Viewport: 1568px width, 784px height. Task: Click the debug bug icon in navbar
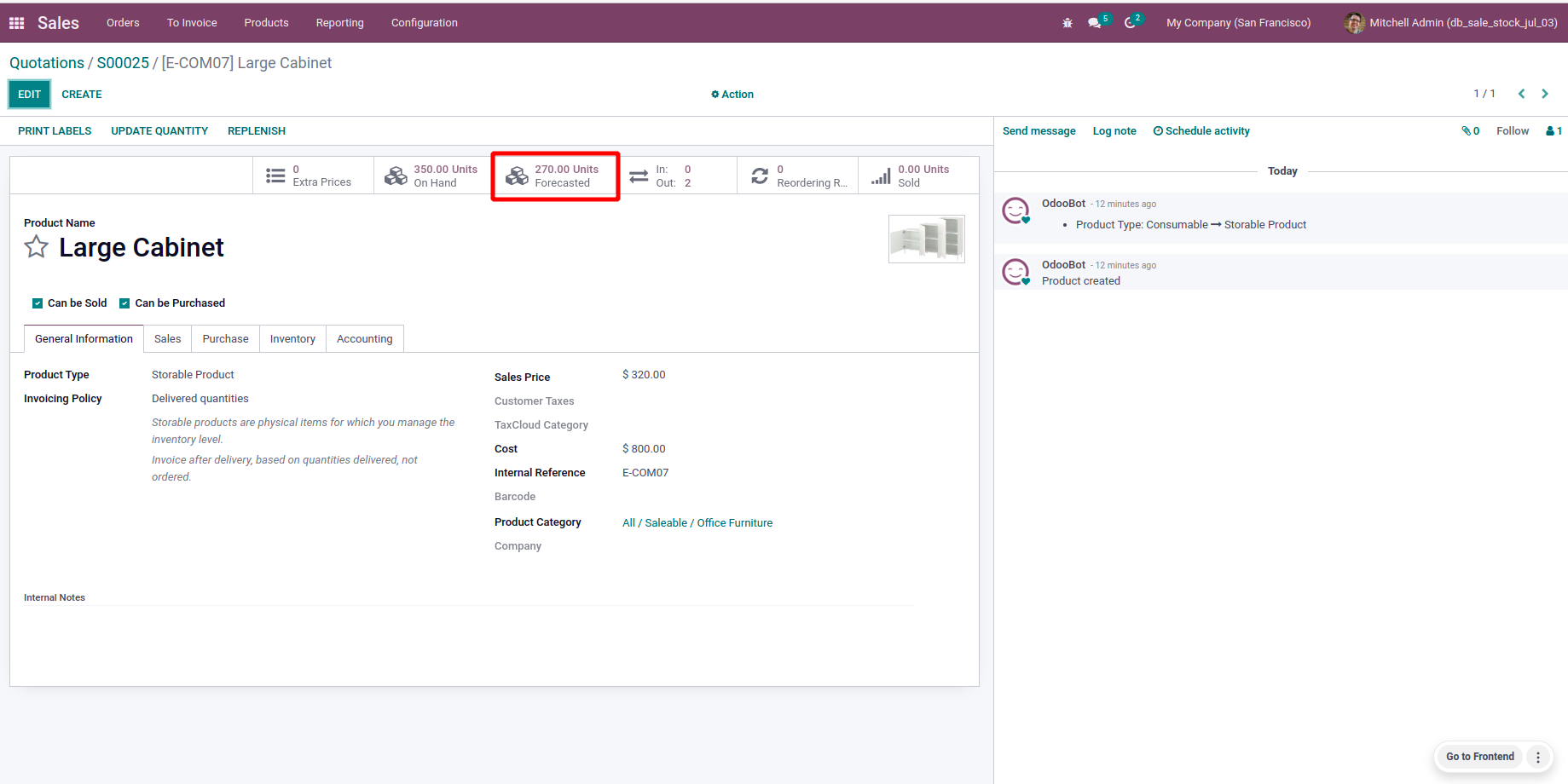(1068, 23)
